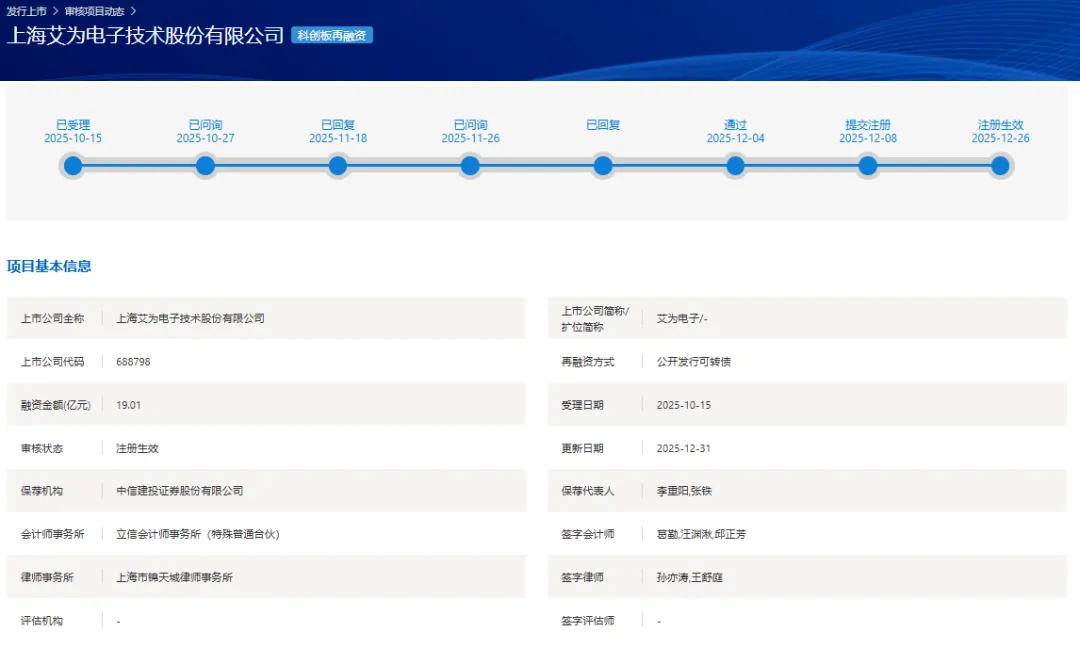Select the undated 已回复 timeline dot
The image size is (1080, 648).
pos(603,166)
